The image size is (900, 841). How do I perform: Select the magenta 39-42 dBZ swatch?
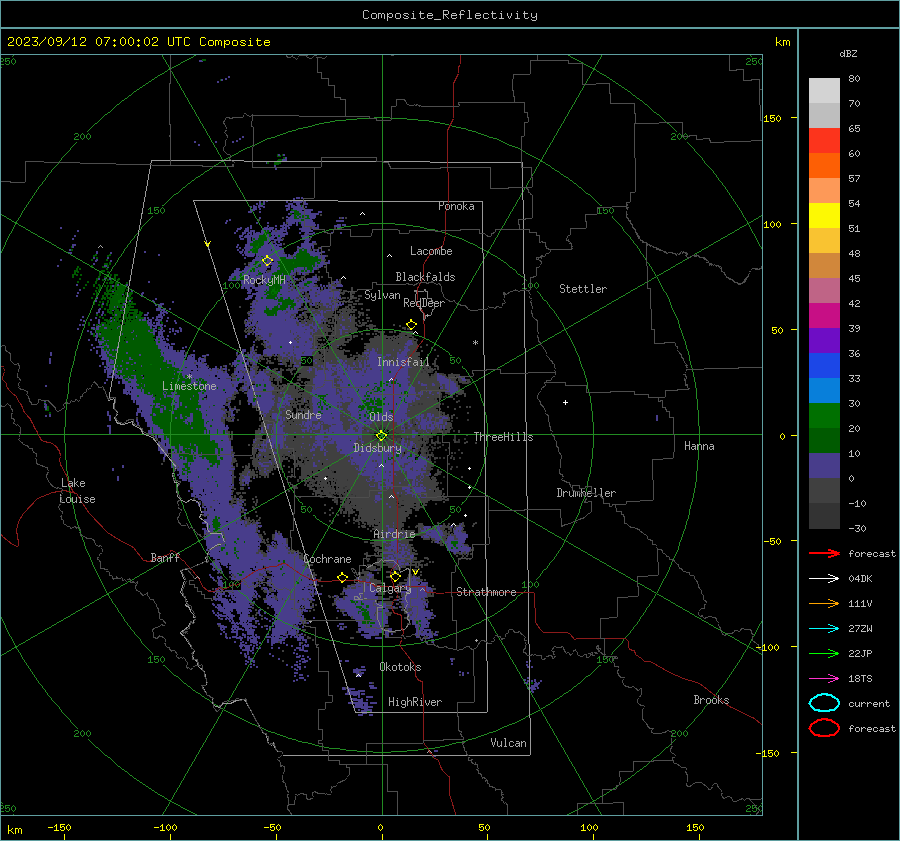[x=824, y=316]
